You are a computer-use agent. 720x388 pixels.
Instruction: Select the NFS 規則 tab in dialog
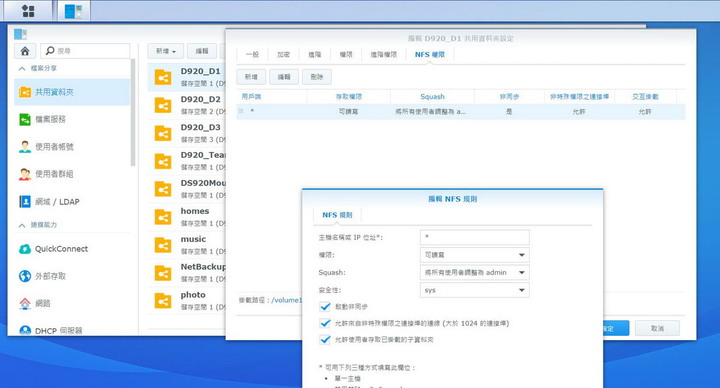point(337,215)
